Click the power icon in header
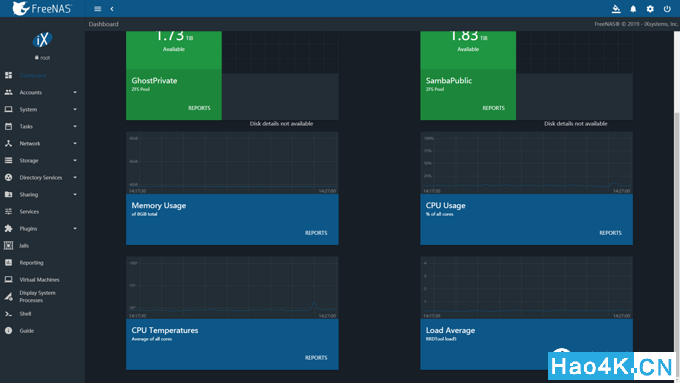680x383 pixels. pyautogui.click(x=667, y=9)
